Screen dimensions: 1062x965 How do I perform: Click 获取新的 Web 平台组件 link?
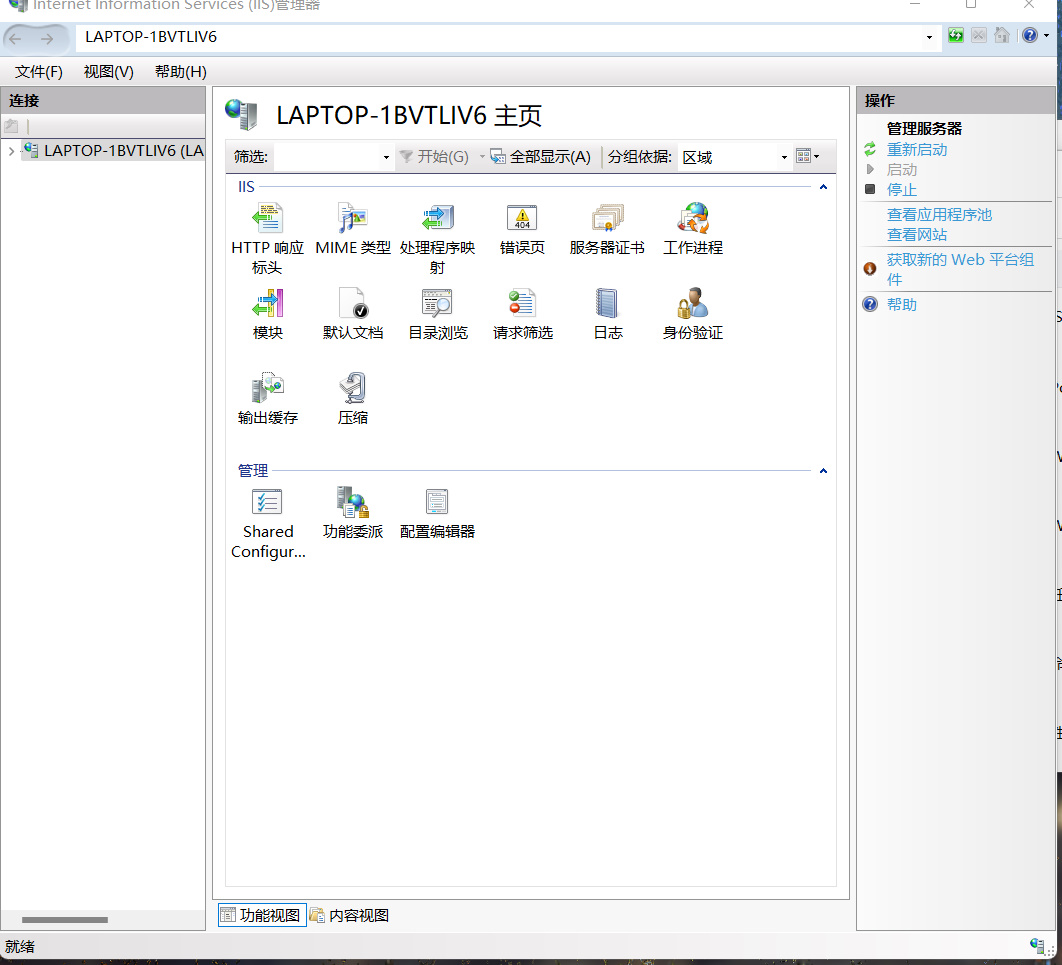pos(960,270)
